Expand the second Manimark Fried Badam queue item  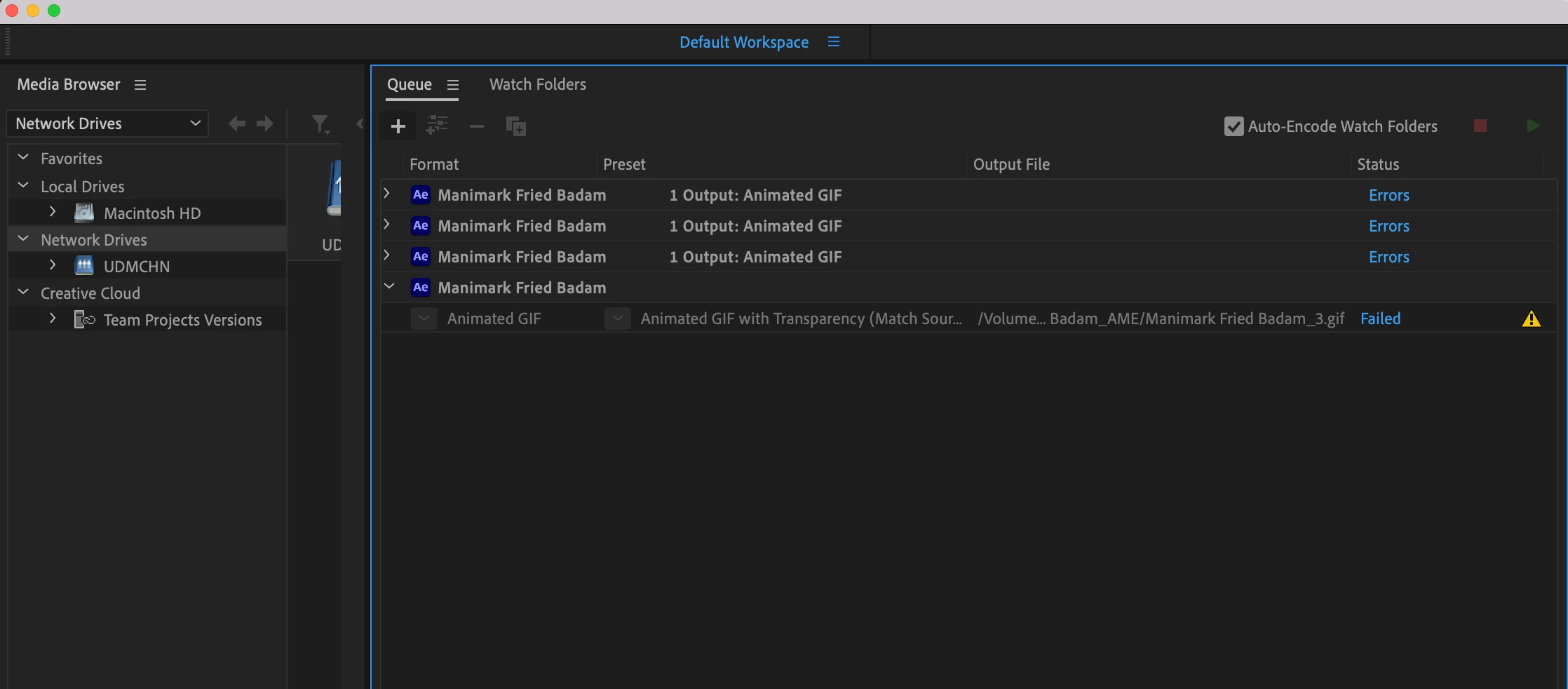(x=386, y=225)
